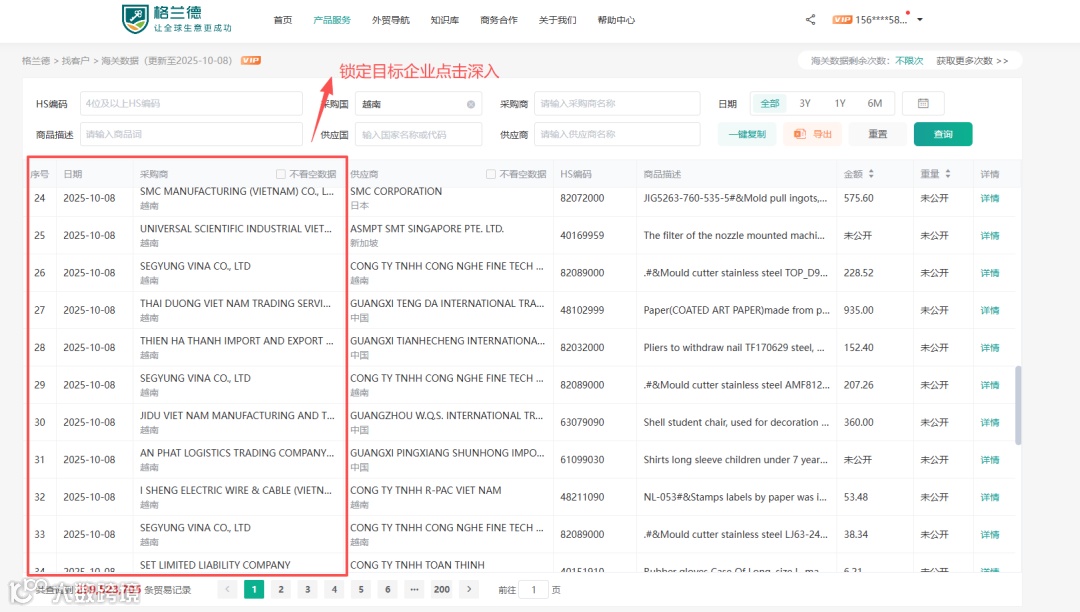The width and height of the screenshot is (1080, 612).
Task: Go to previous page arrow
Action: [227, 589]
